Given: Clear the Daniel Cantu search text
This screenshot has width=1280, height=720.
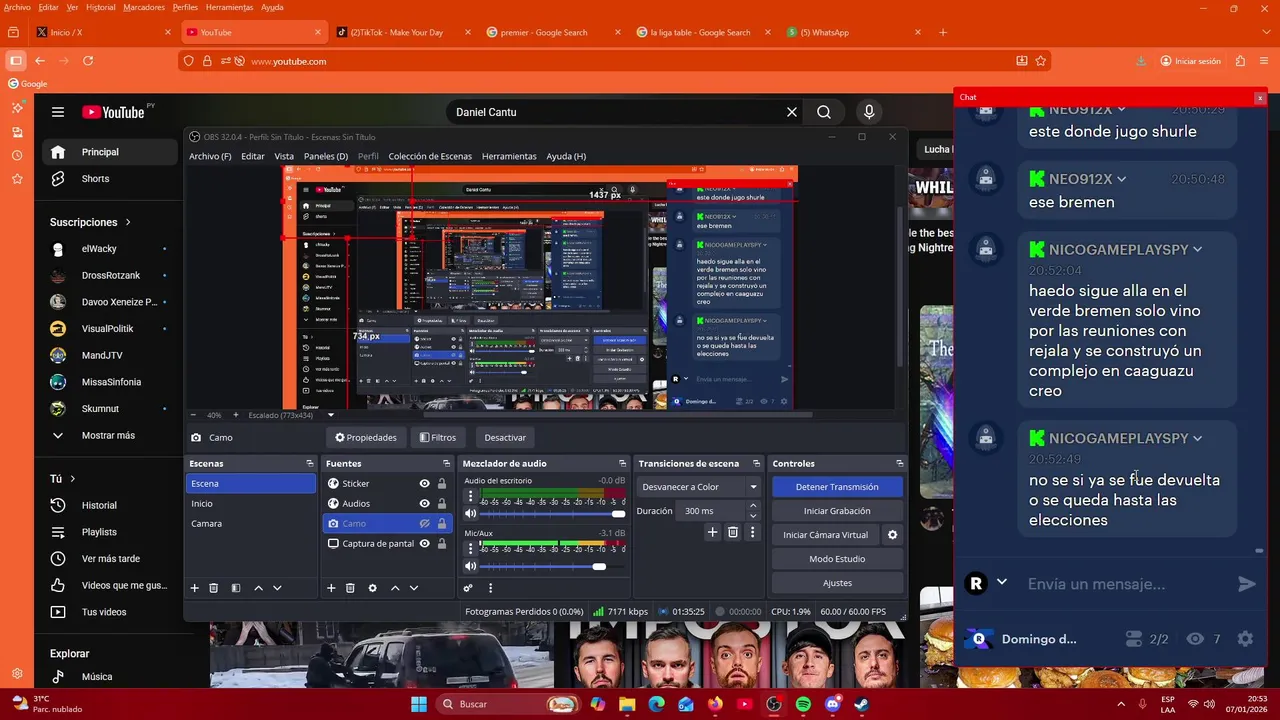Looking at the screenshot, I should [x=792, y=112].
